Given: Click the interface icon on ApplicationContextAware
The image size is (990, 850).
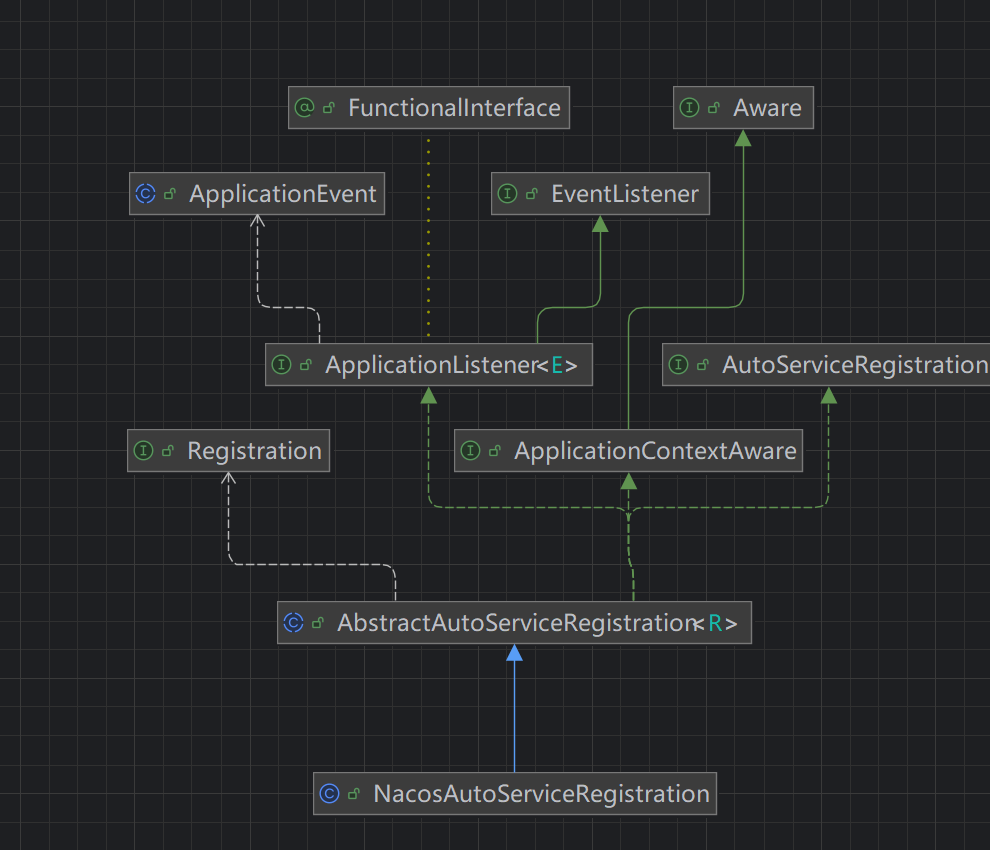Looking at the screenshot, I should point(470,451).
